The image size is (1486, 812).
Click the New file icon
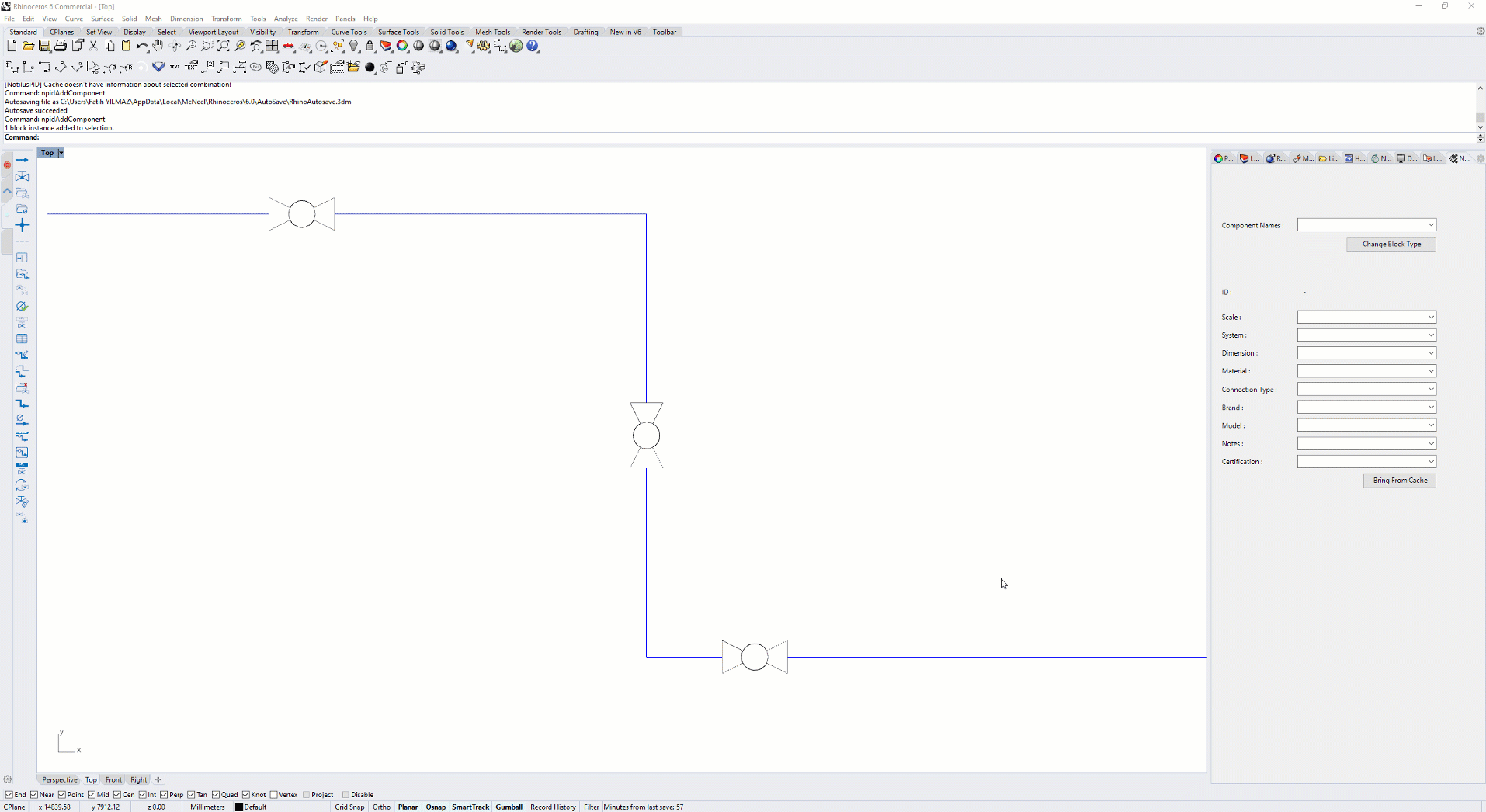pos(12,47)
